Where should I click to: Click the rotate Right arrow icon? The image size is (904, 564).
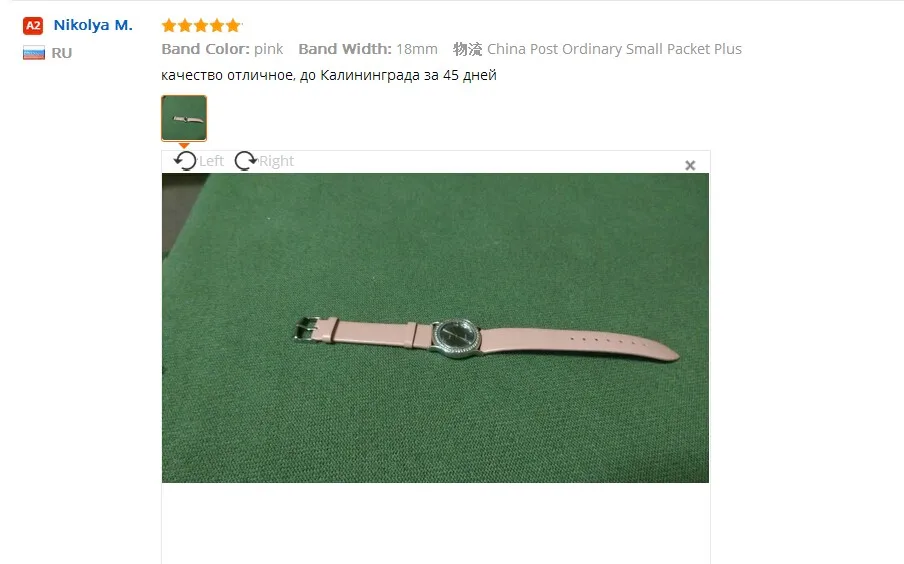(x=246, y=161)
